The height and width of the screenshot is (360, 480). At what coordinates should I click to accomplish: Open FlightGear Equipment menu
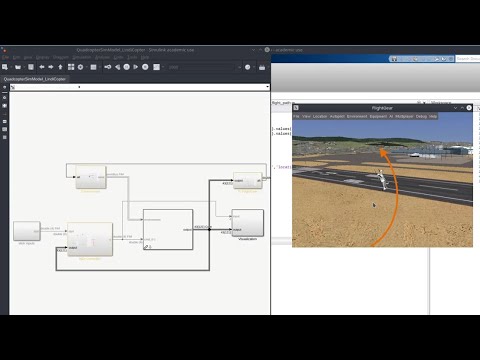(378, 116)
